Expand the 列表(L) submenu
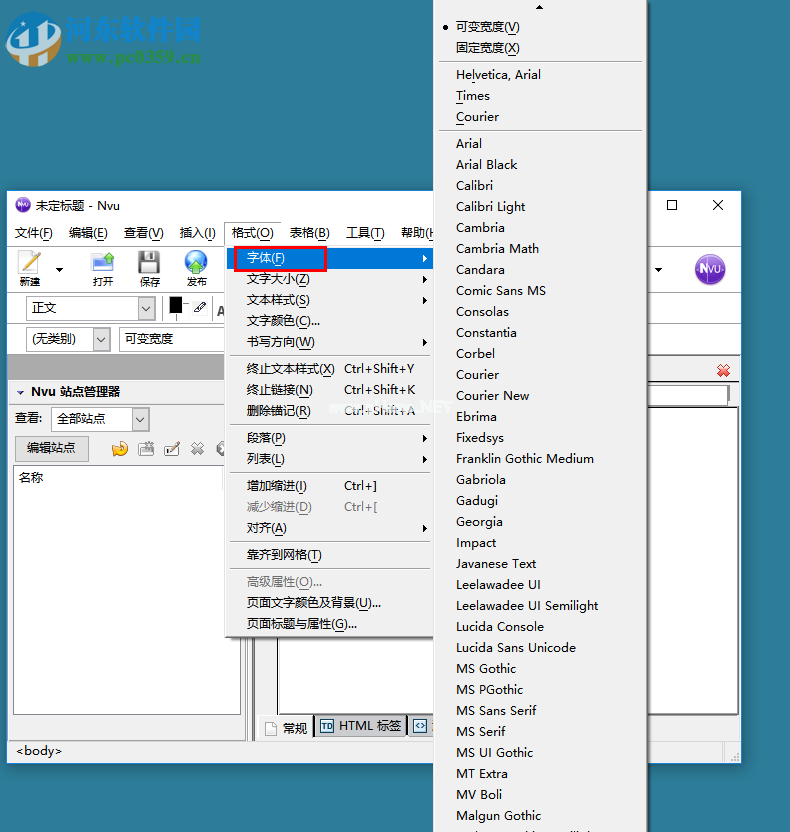The image size is (790, 832). [330, 460]
